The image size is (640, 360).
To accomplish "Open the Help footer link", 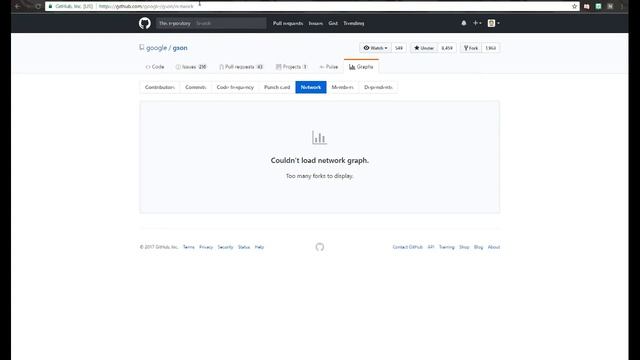I will tap(259, 247).
